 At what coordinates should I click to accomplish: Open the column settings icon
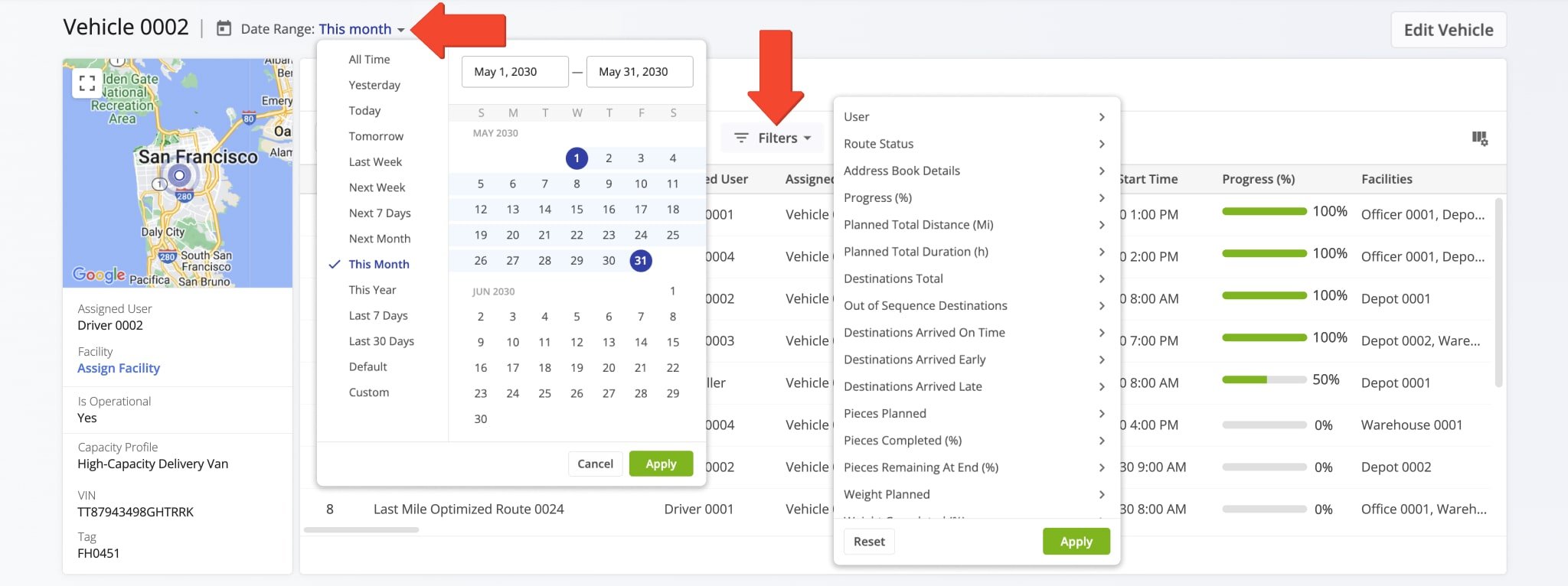click(x=1479, y=138)
